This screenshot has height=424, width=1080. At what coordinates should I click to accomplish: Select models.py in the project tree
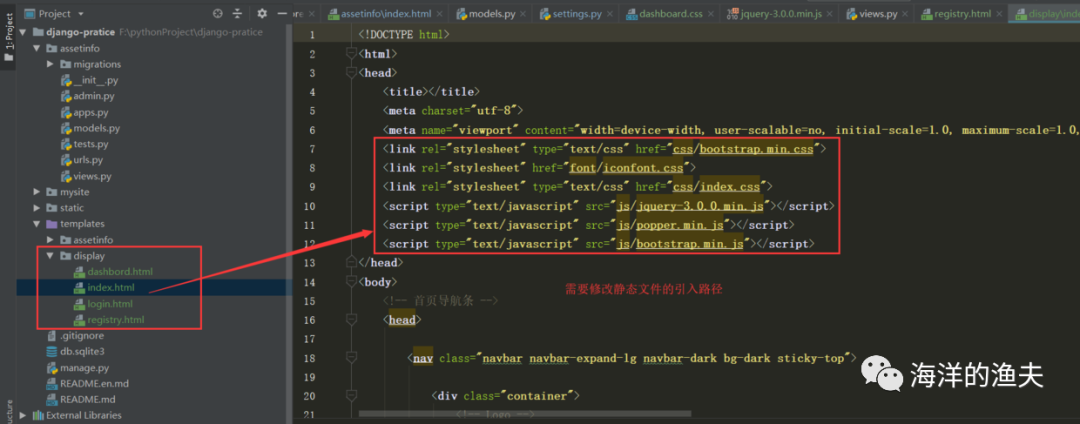tap(96, 128)
